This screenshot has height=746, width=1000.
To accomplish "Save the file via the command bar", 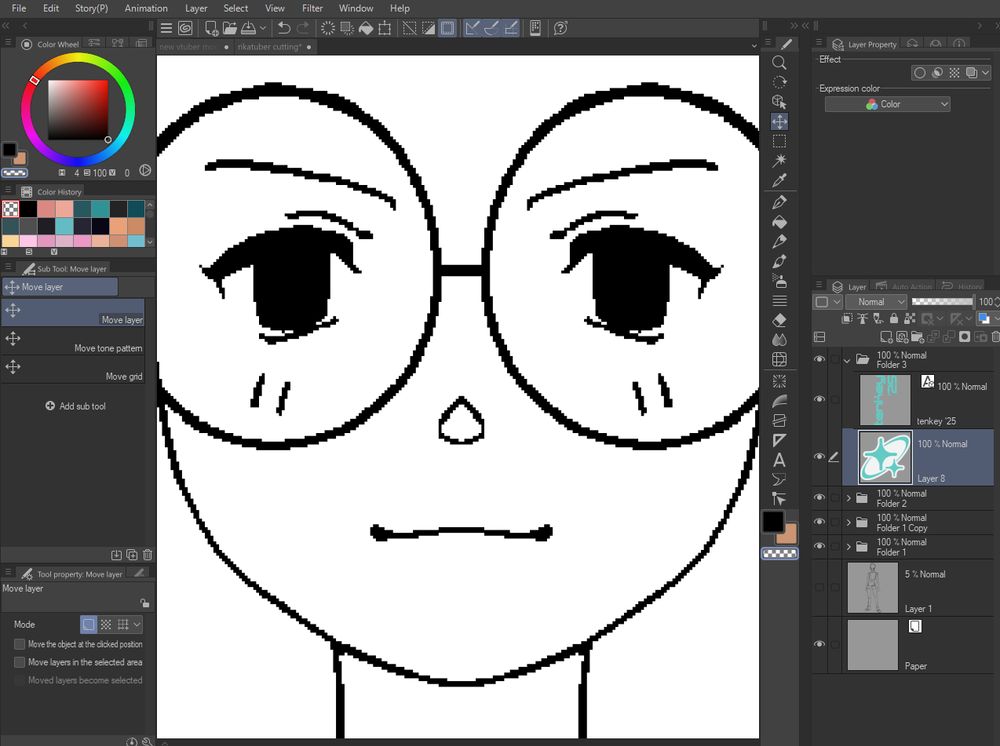I will point(249,28).
